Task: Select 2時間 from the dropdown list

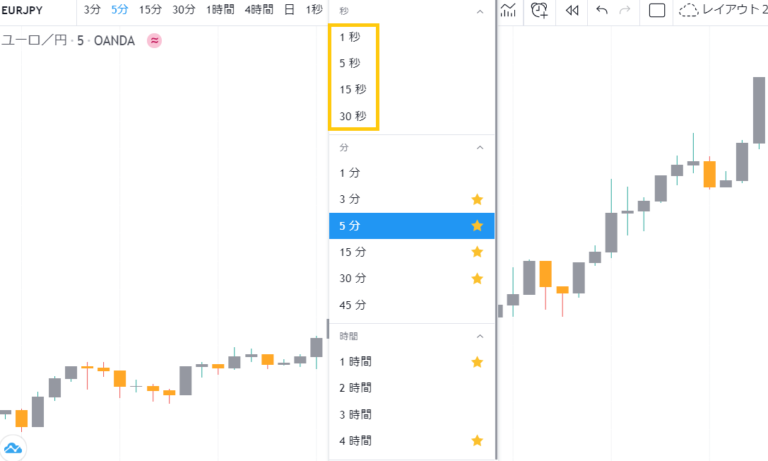Action: click(x=355, y=387)
